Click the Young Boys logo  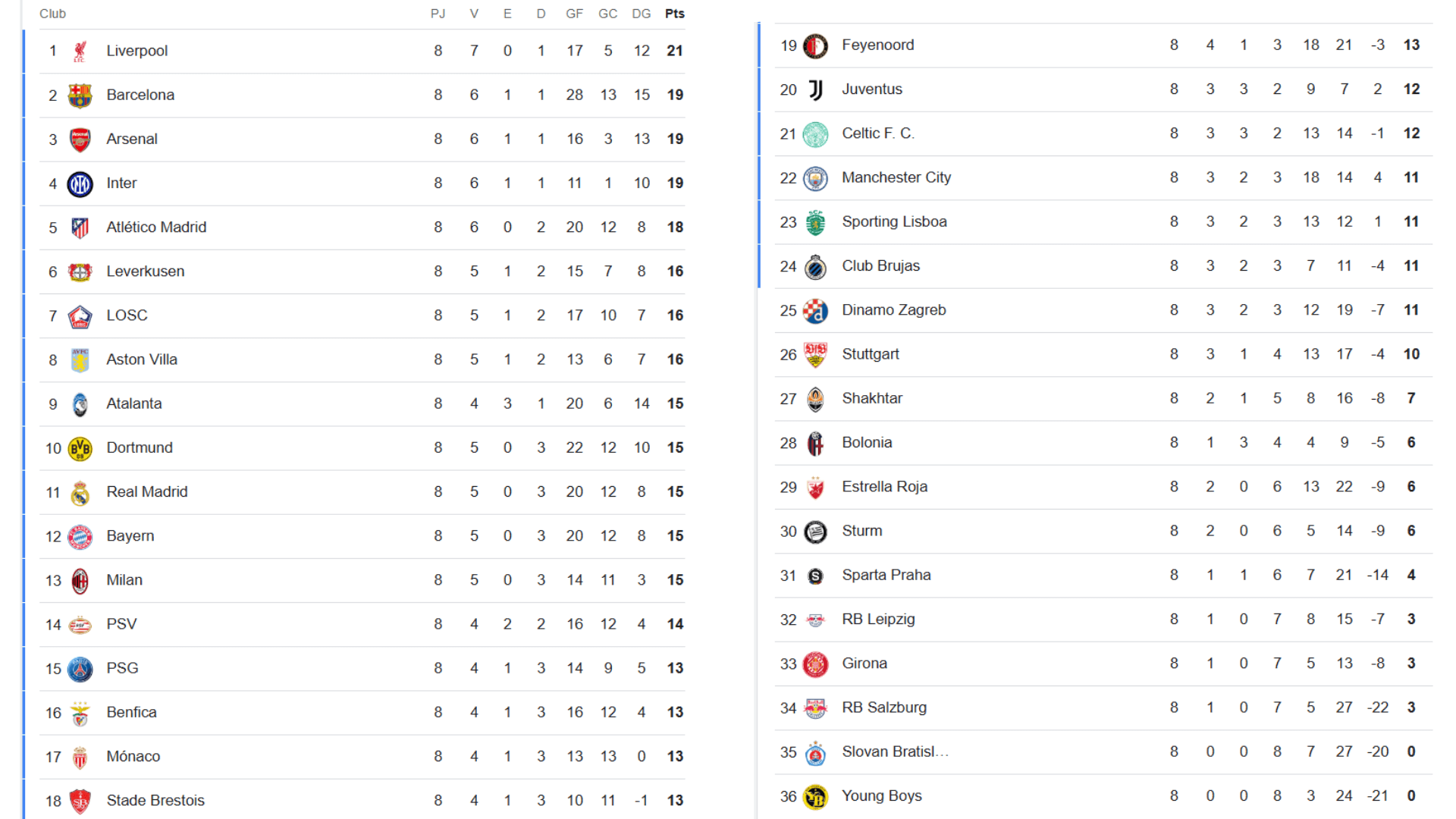815,796
